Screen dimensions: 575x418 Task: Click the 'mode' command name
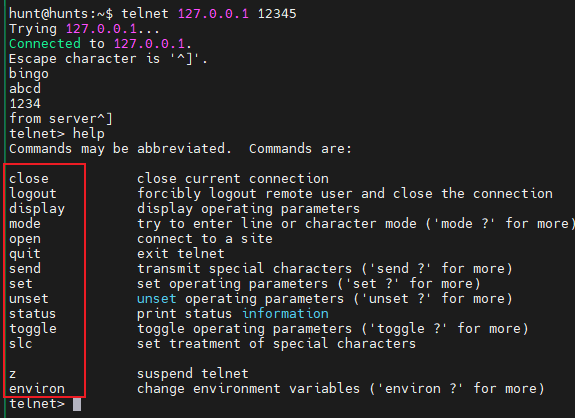click(x=25, y=224)
